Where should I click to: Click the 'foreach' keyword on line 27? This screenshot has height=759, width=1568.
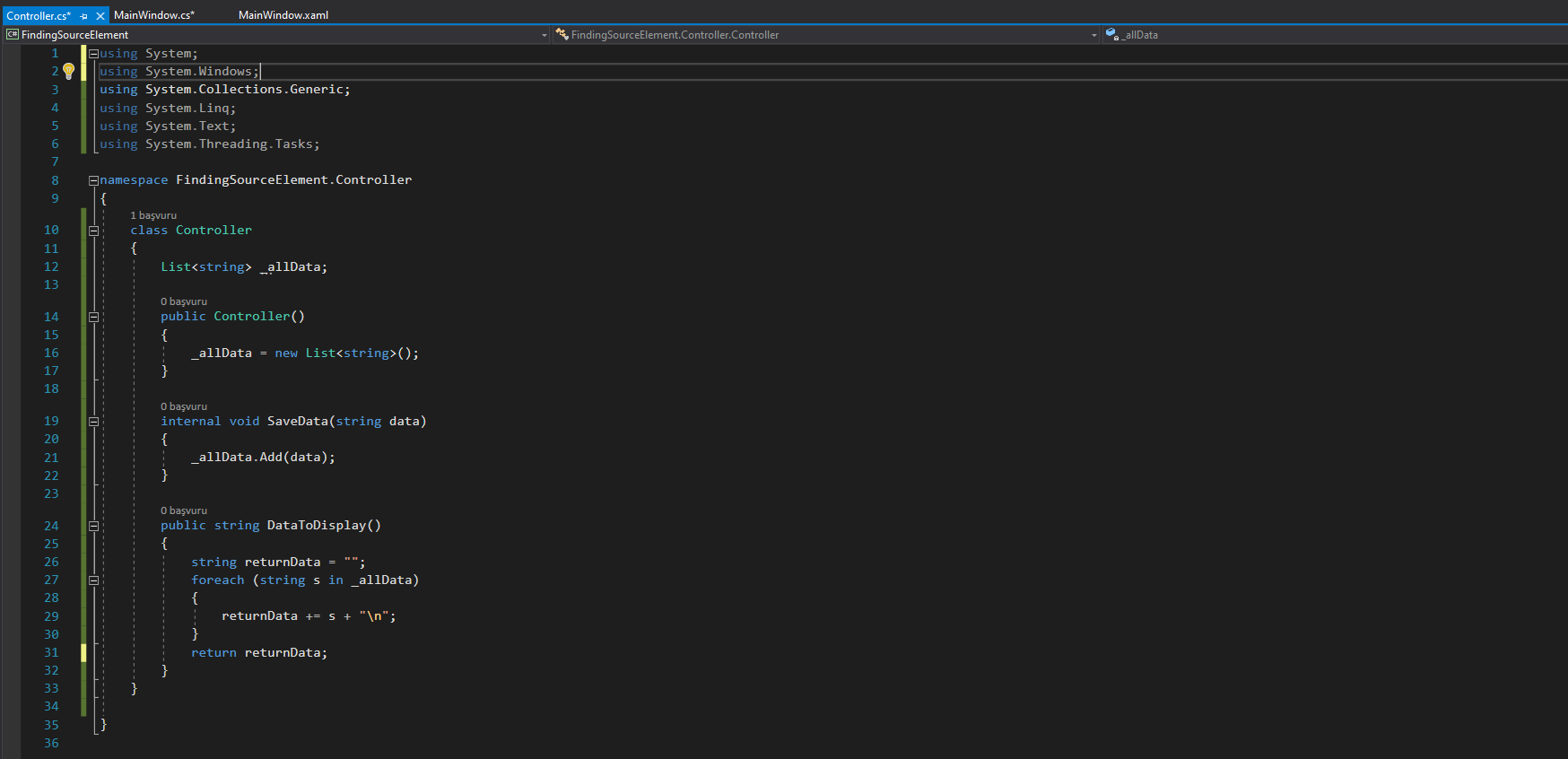pyautogui.click(x=218, y=580)
